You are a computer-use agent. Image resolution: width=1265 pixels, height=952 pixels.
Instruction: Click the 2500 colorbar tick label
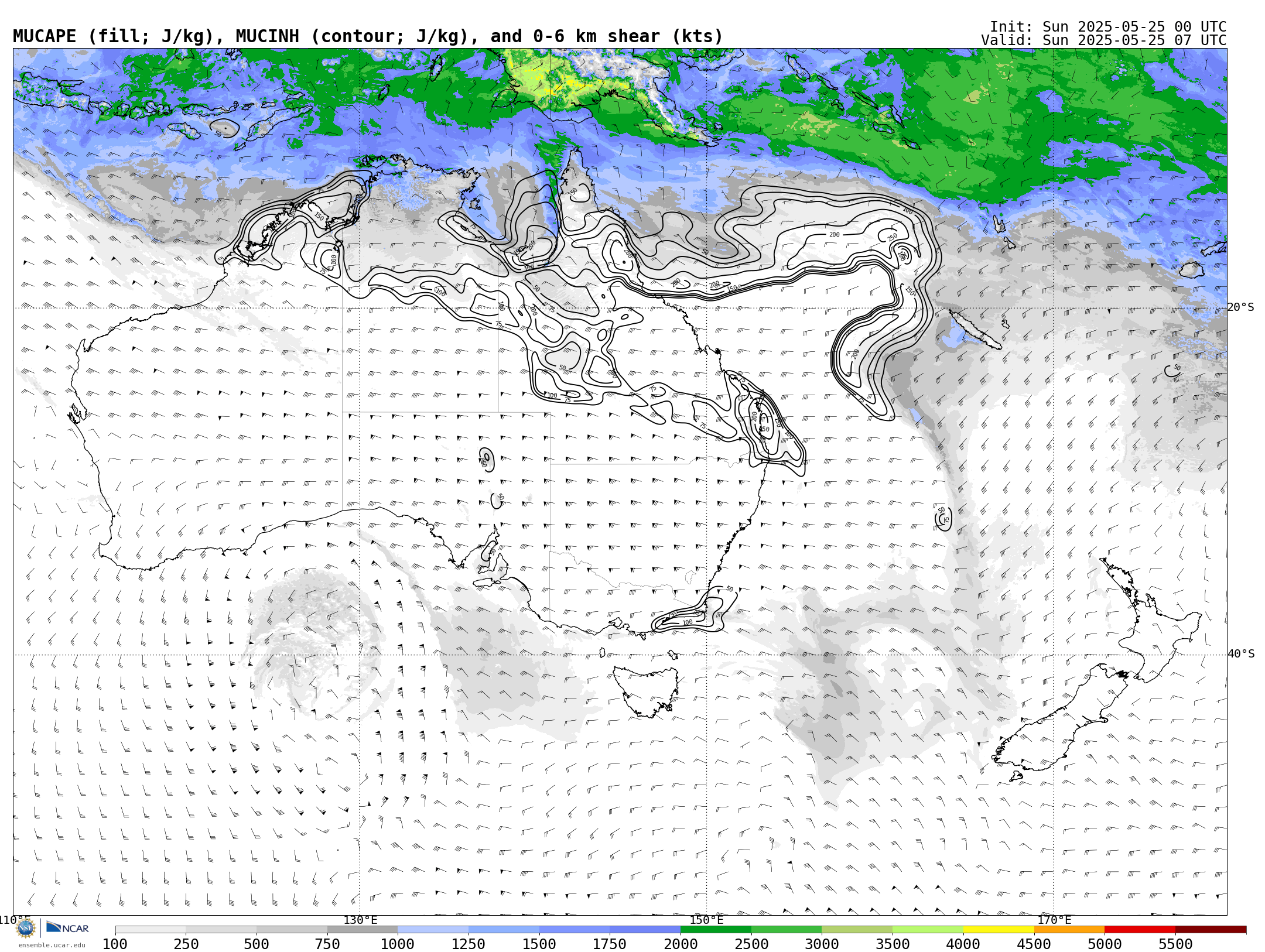(751, 944)
